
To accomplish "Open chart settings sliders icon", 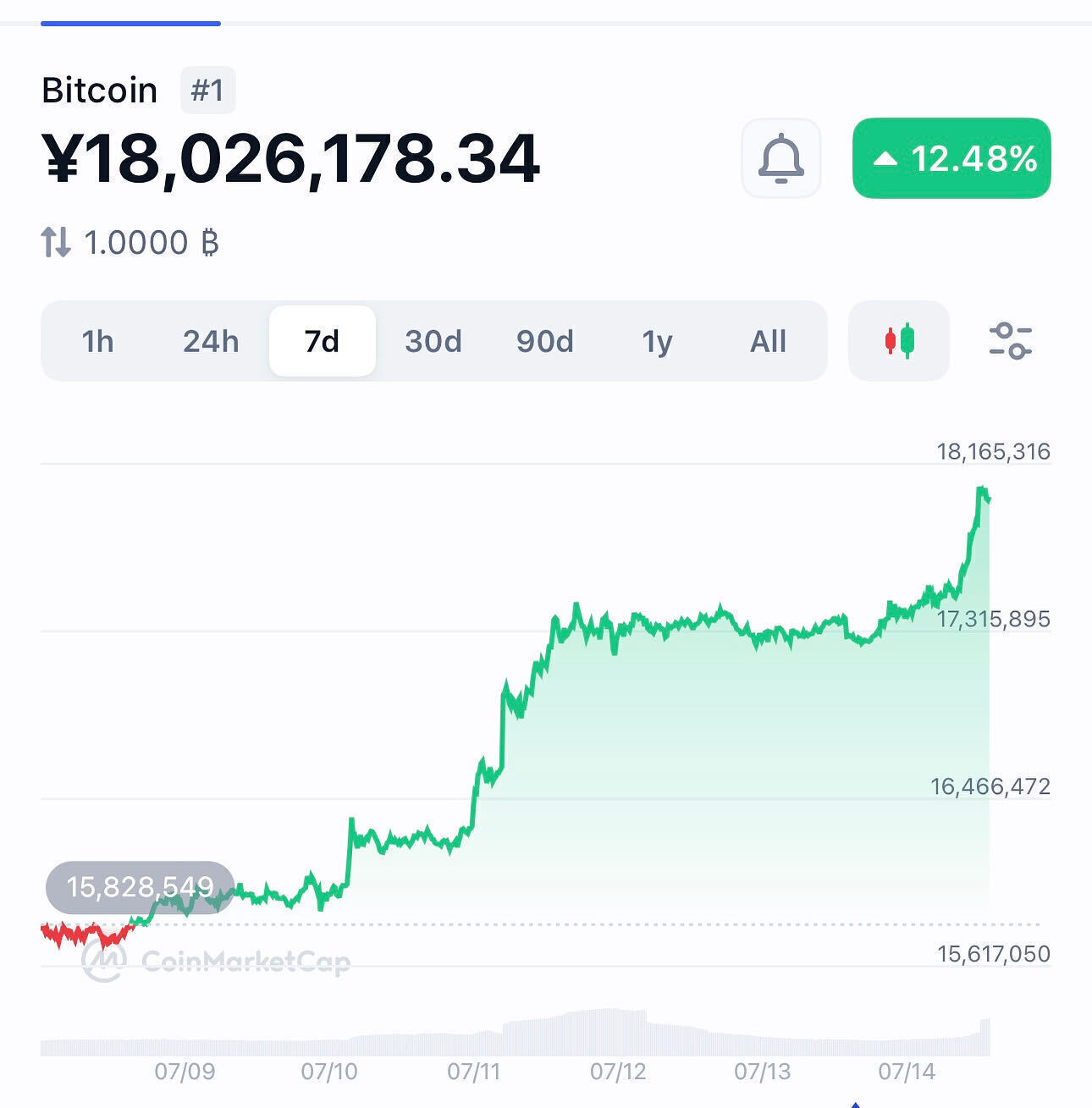I will pyautogui.click(x=1010, y=341).
